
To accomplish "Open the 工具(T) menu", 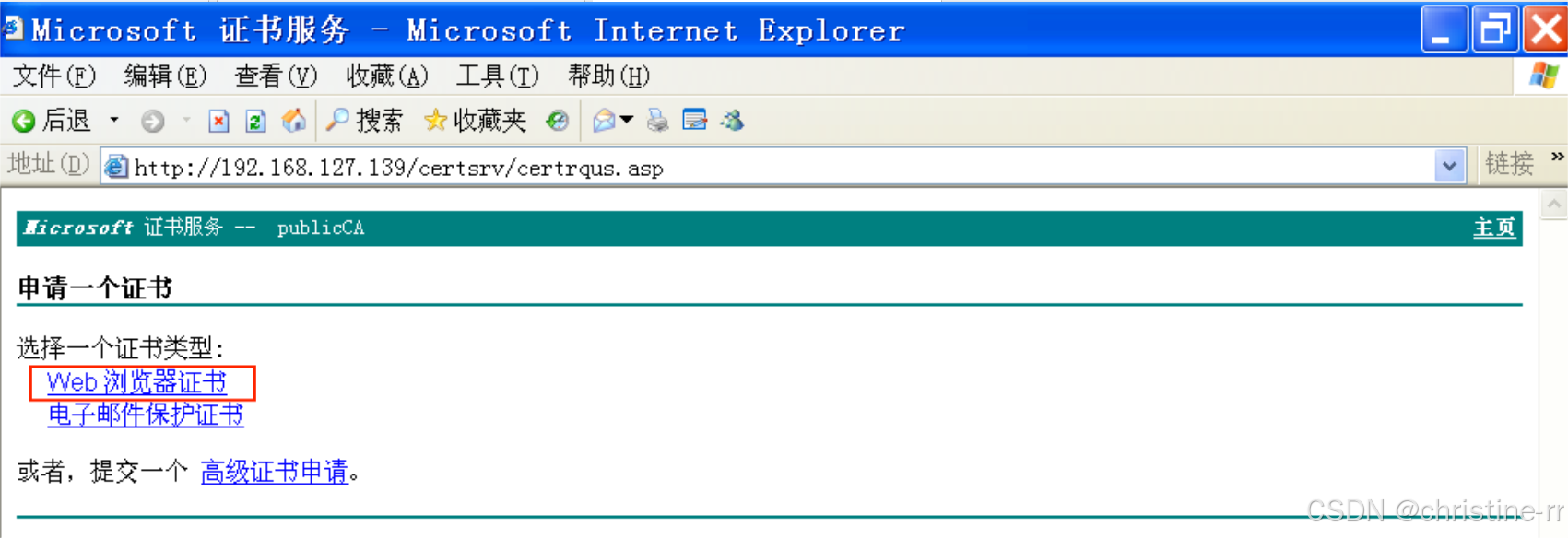I will pos(498,76).
